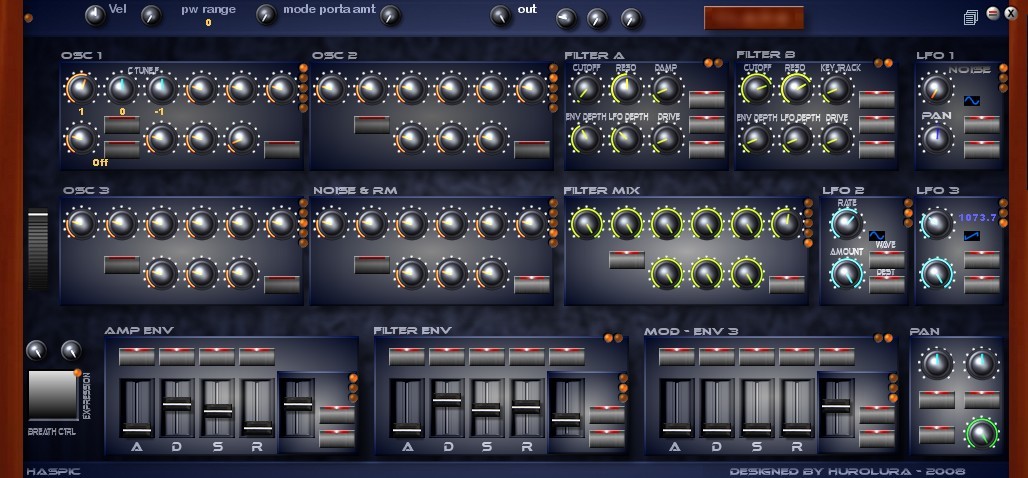The width and height of the screenshot is (1028, 478).
Task: Click the Filter Env R slider
Action: click(527, 407)
